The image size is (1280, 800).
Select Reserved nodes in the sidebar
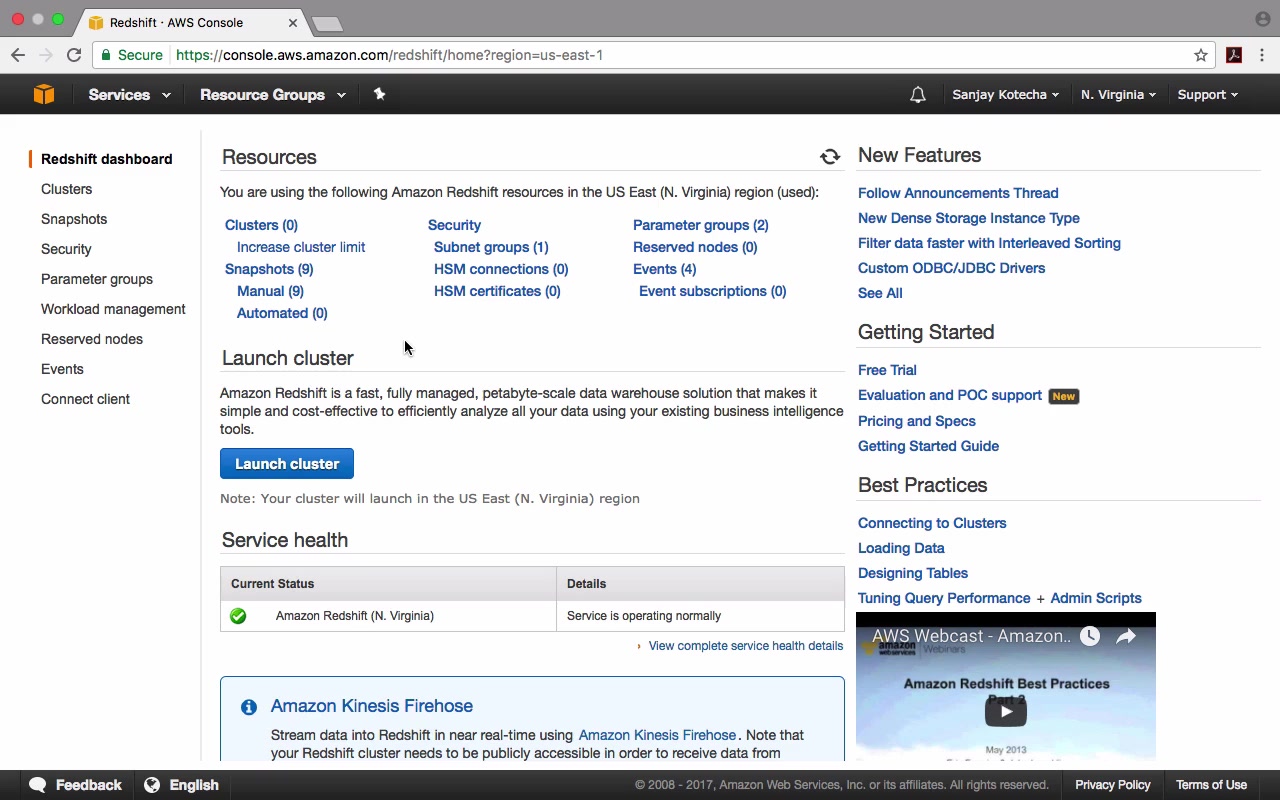coord(92,339)
